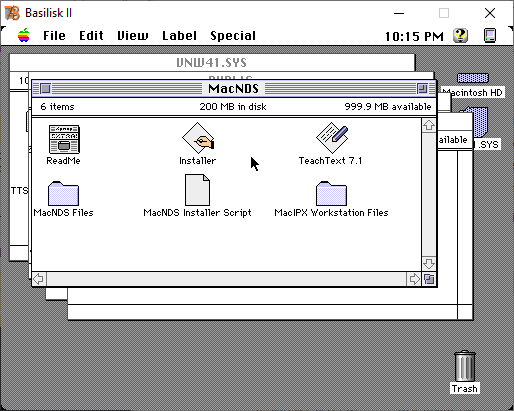Click the 'Trash' label text
This screenshot has height=411, width=514.
coord(465,389)
